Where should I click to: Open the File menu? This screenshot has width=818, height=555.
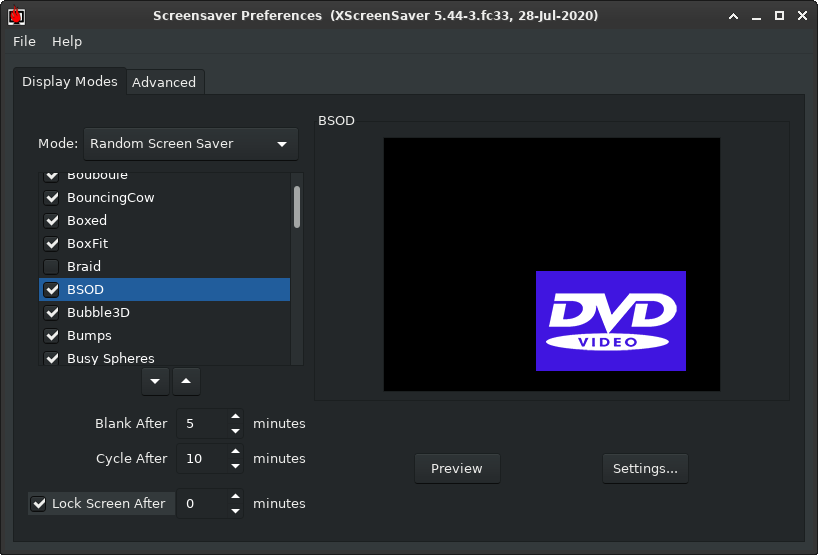click(24, 41)
